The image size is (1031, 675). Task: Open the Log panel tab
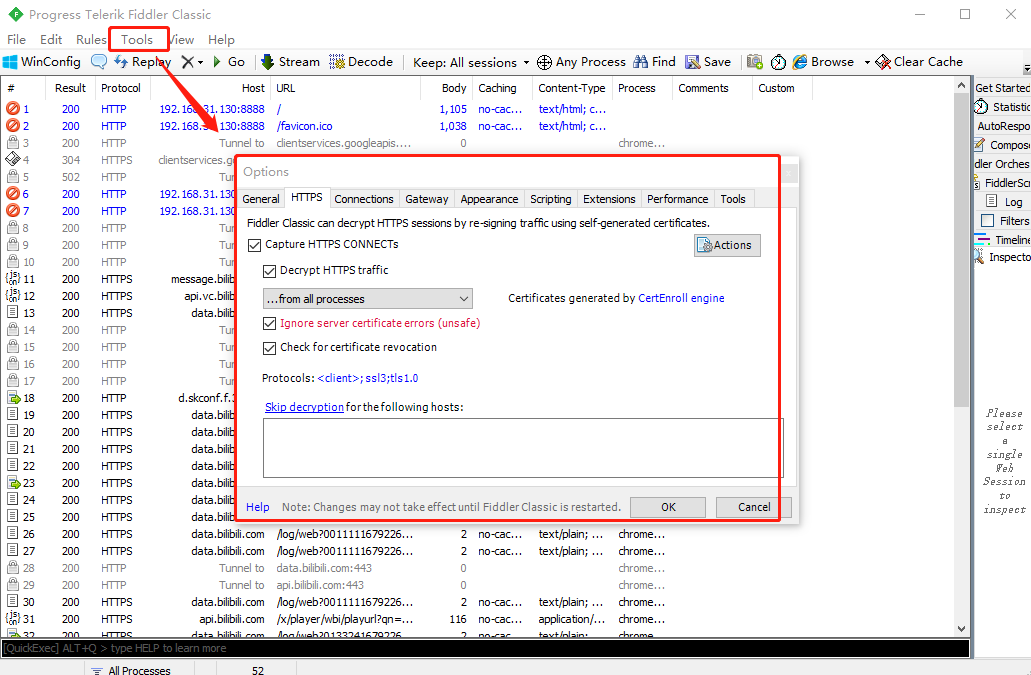(x=1005, y=202)
